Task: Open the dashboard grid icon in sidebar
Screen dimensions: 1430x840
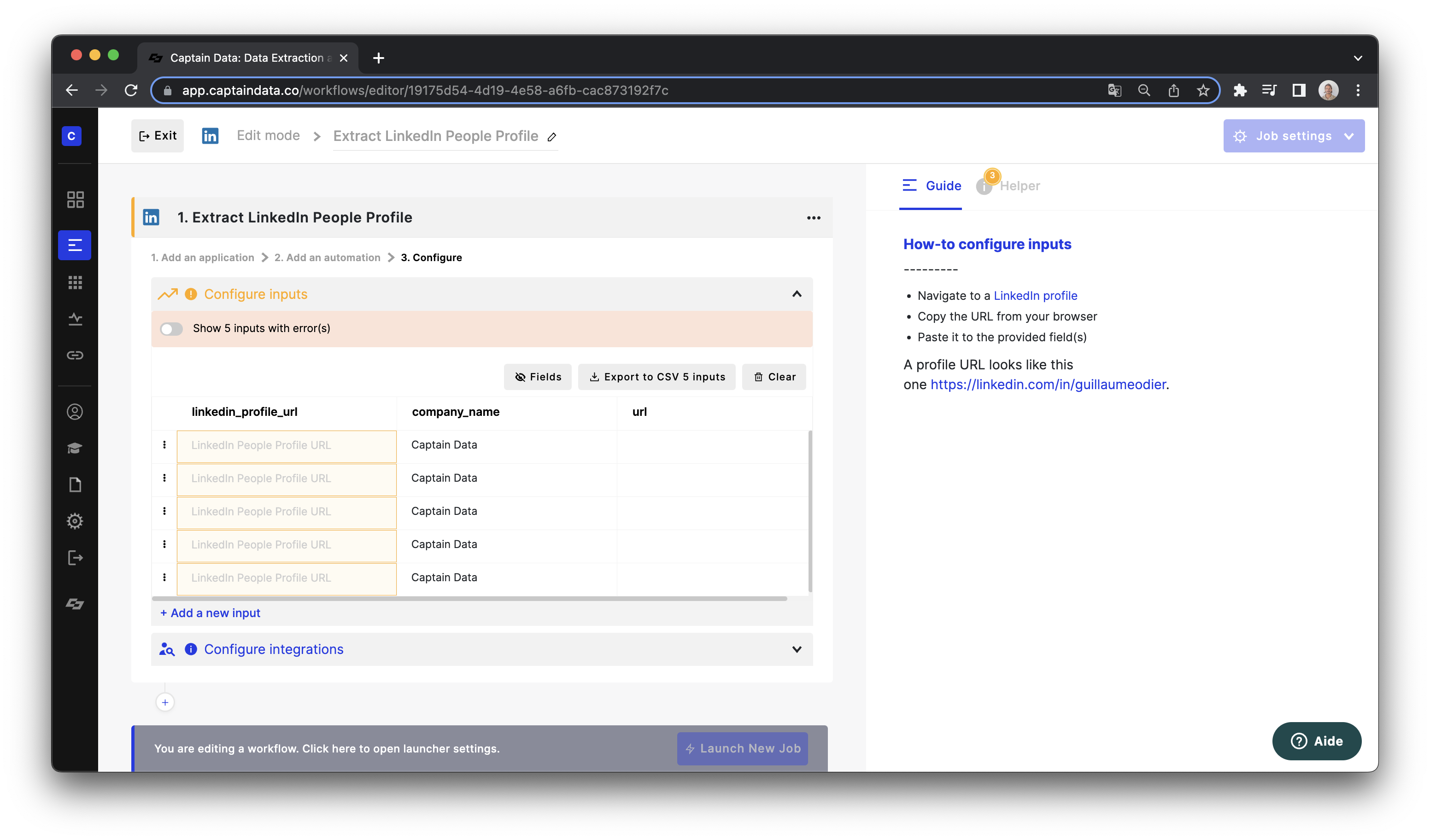Action: point(75,200)
